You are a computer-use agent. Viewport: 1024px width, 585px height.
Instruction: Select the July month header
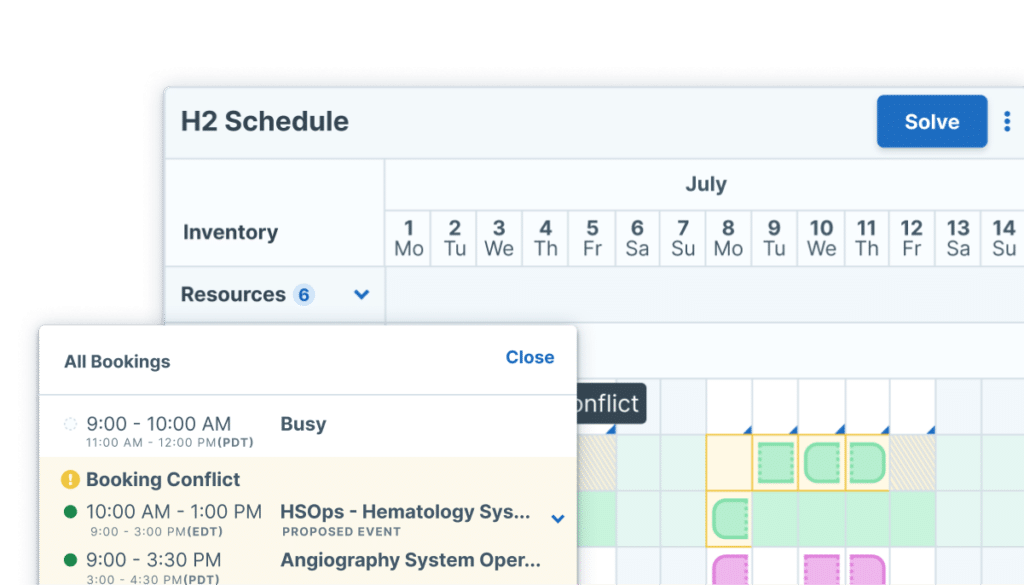(x=706, y=184)
